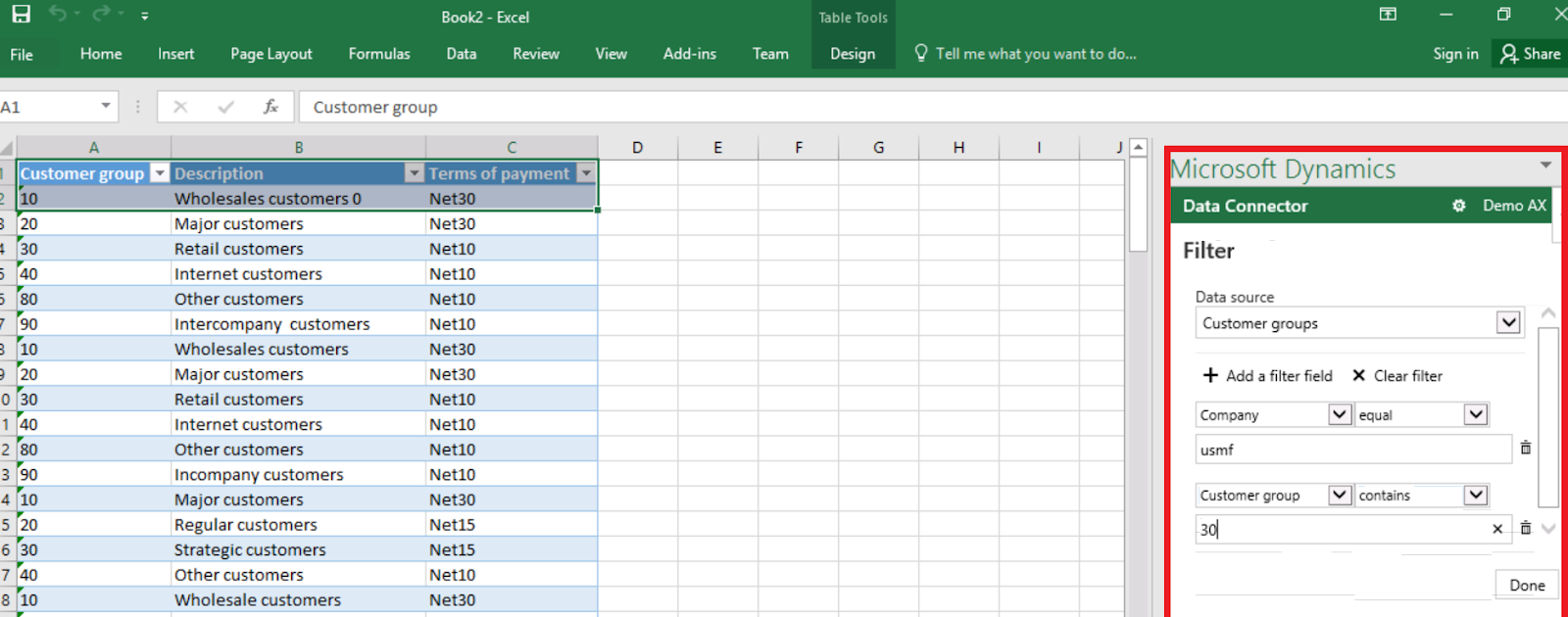Screen dimensions: 1568x617
Task: Switch to the Insert ribbon tab
Action: 176,54
